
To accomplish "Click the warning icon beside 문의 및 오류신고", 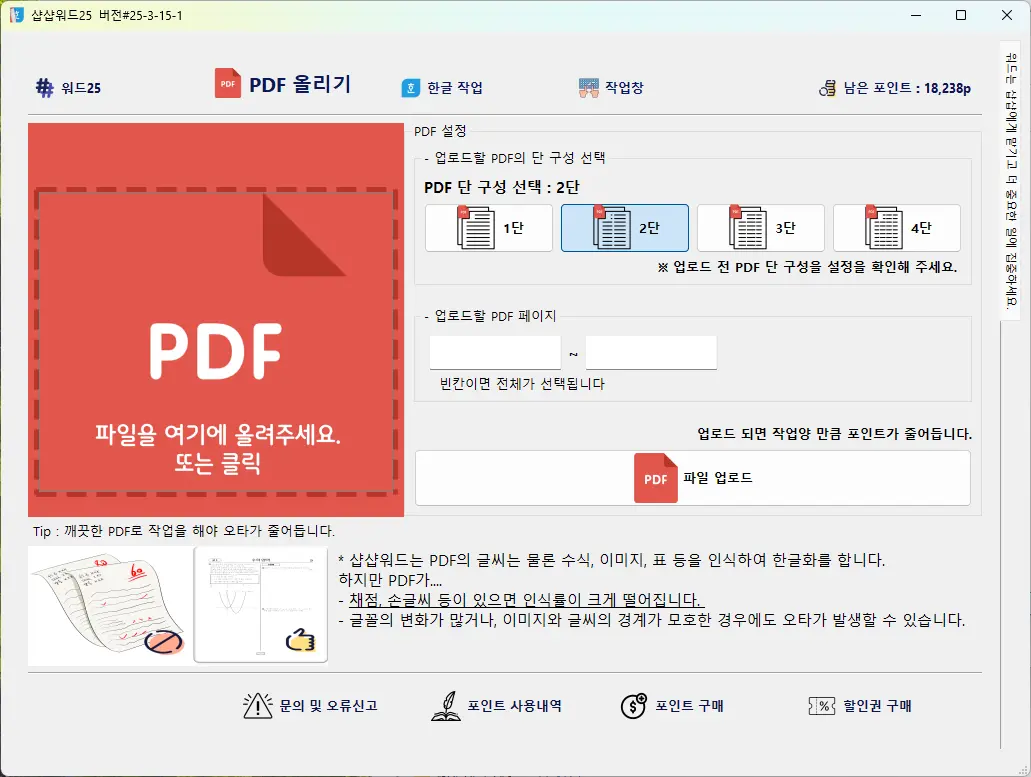I will coord(258,705).
